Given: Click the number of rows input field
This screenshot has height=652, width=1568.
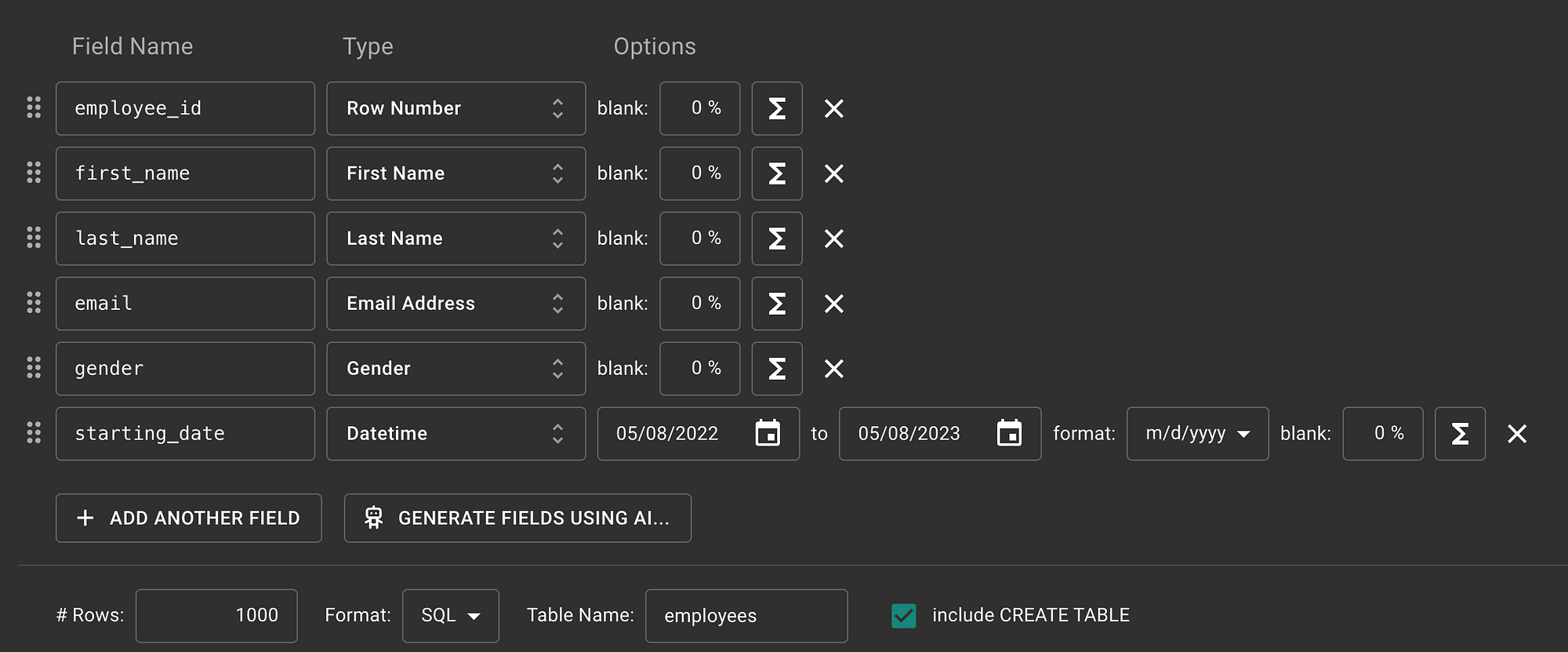Looking at the screenshot, I should coord(216,616).
